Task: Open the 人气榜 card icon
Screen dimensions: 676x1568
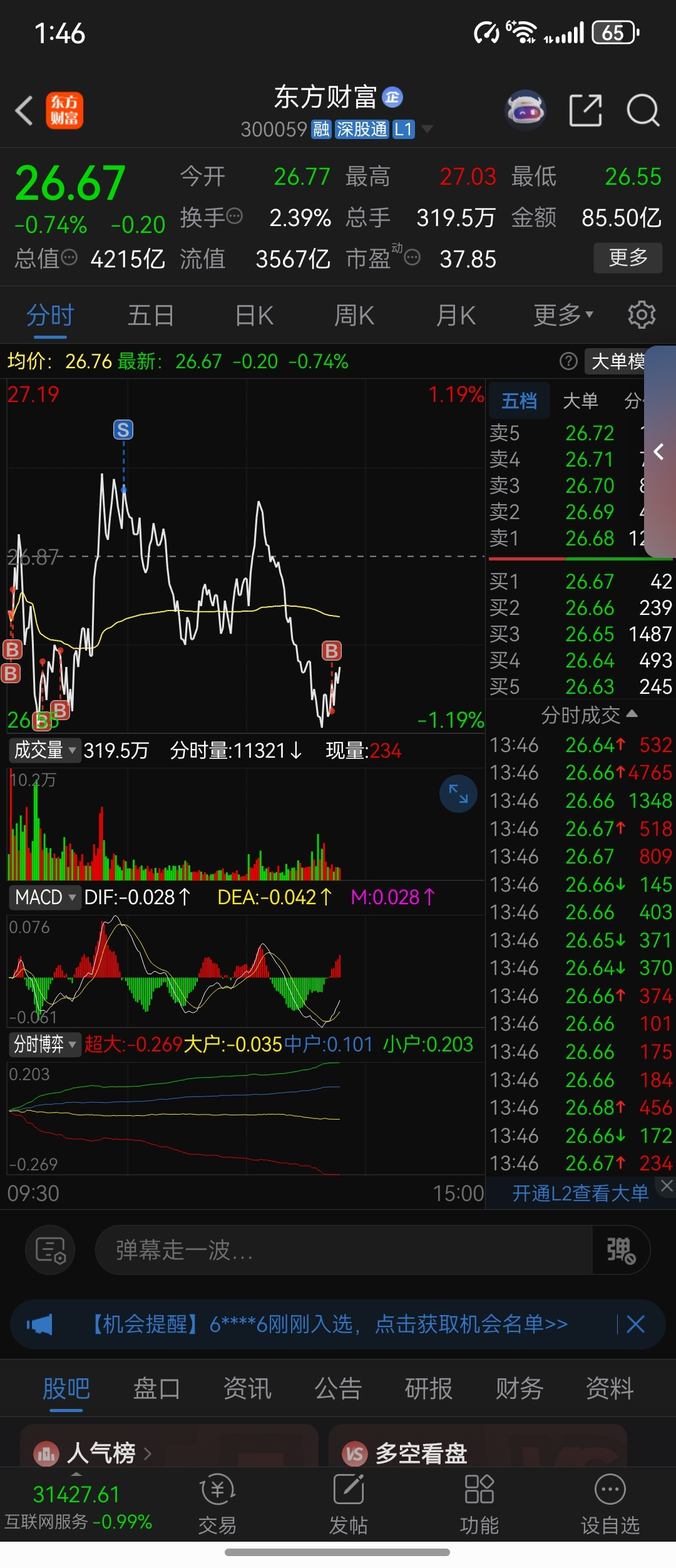Action: click(x=46, y=1454)
